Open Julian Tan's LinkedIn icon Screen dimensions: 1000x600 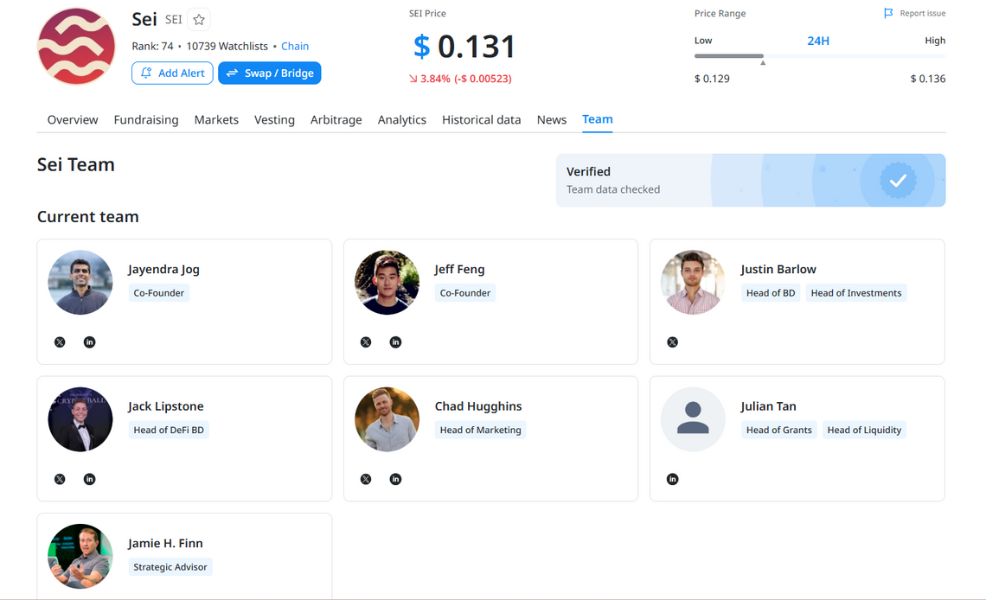tap(672, 479)
